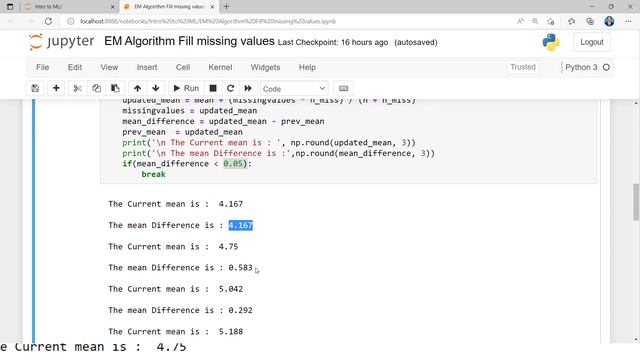Click output line mean Difference is : 0.292

pos(180,310)
